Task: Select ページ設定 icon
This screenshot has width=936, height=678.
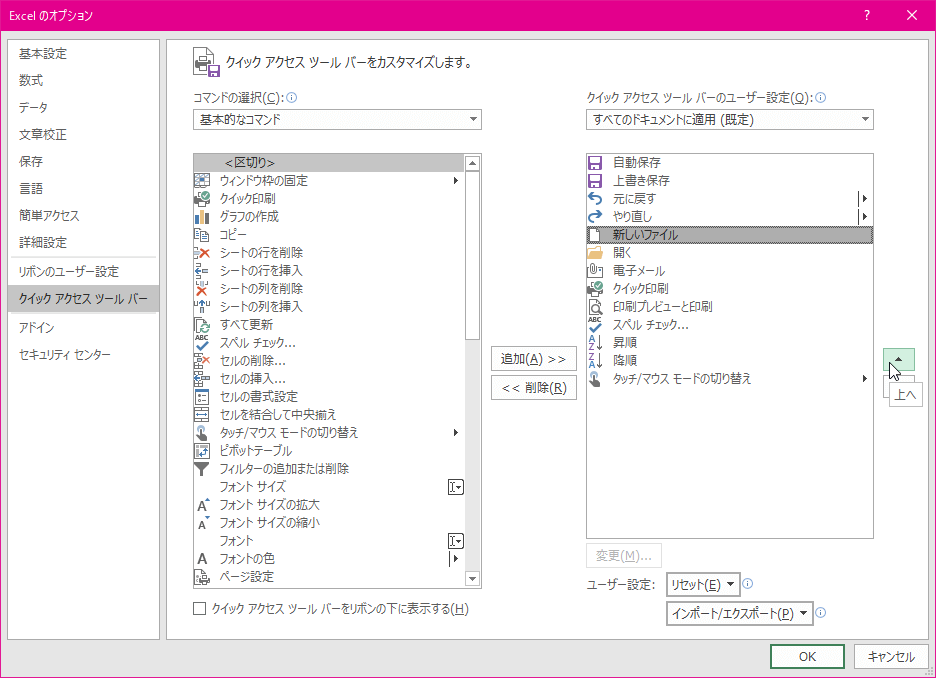Action: [x=202, y=577]
